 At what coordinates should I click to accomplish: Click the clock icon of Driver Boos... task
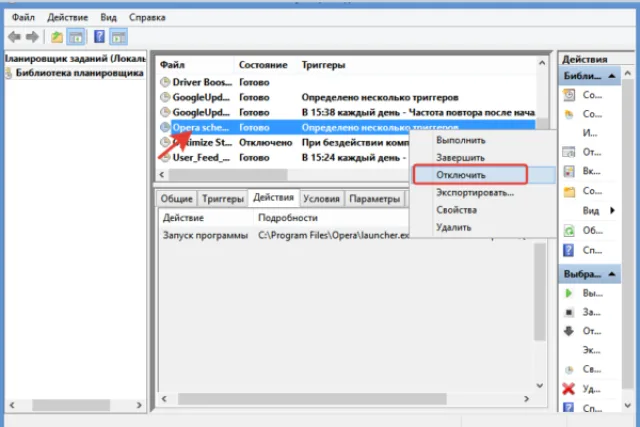tap(165, 82)
